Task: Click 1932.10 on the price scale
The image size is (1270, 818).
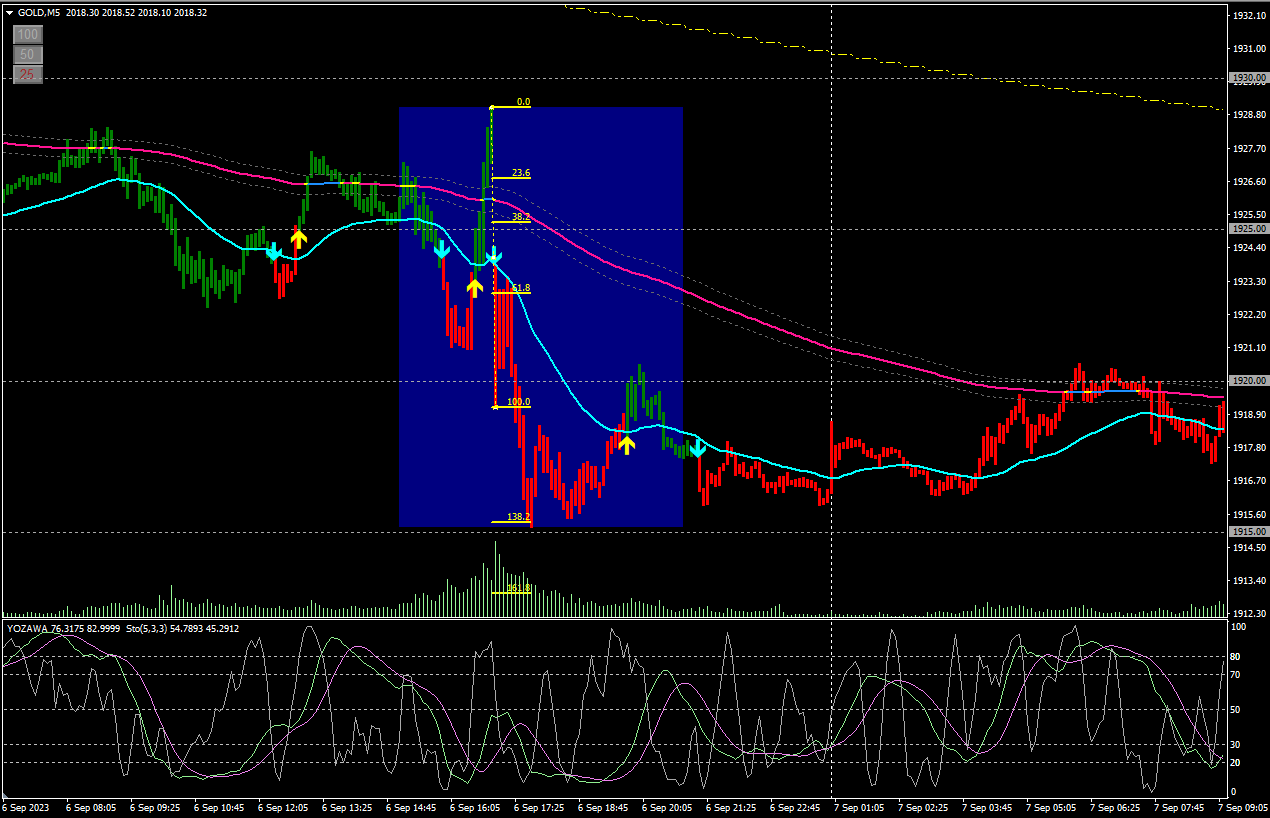Action: point(1250,16)
